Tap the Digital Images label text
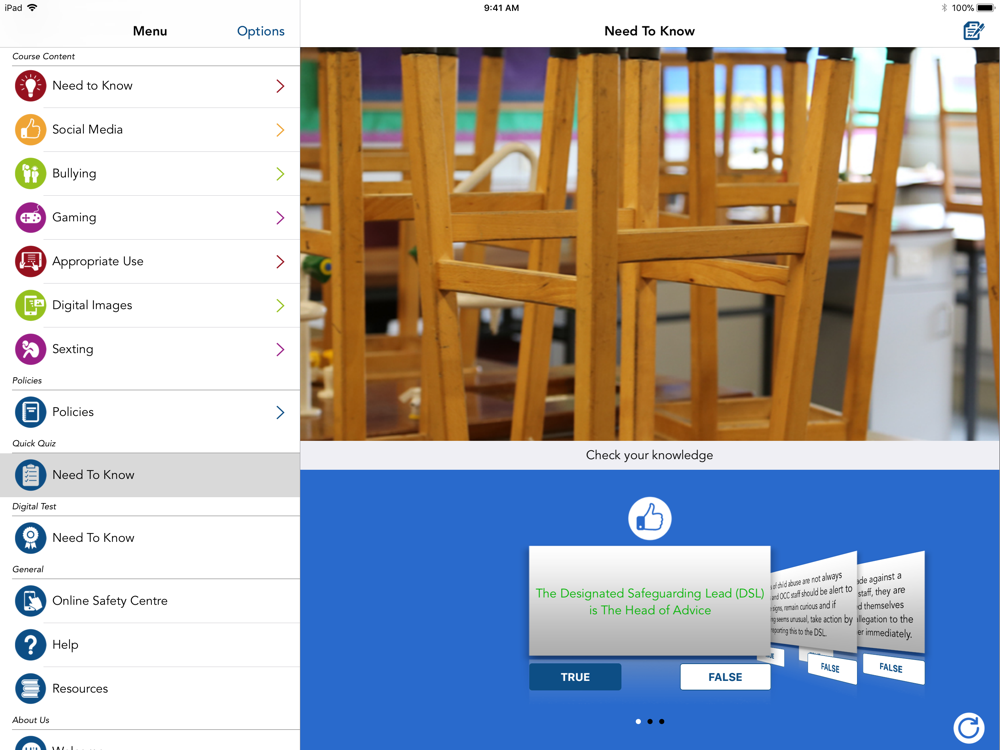Viewport: 1000px width, 750px height. click(x=92, y=305)
